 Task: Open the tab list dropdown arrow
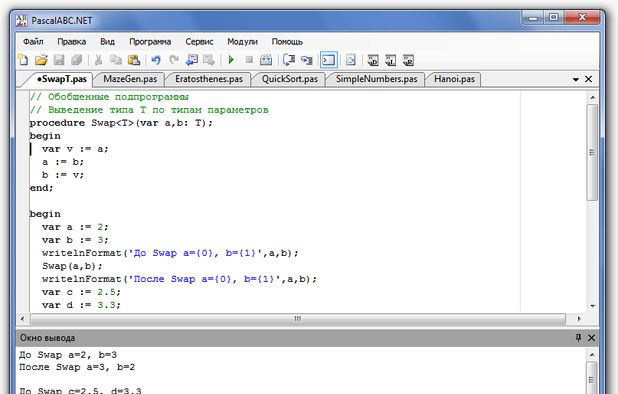[575, 79]
